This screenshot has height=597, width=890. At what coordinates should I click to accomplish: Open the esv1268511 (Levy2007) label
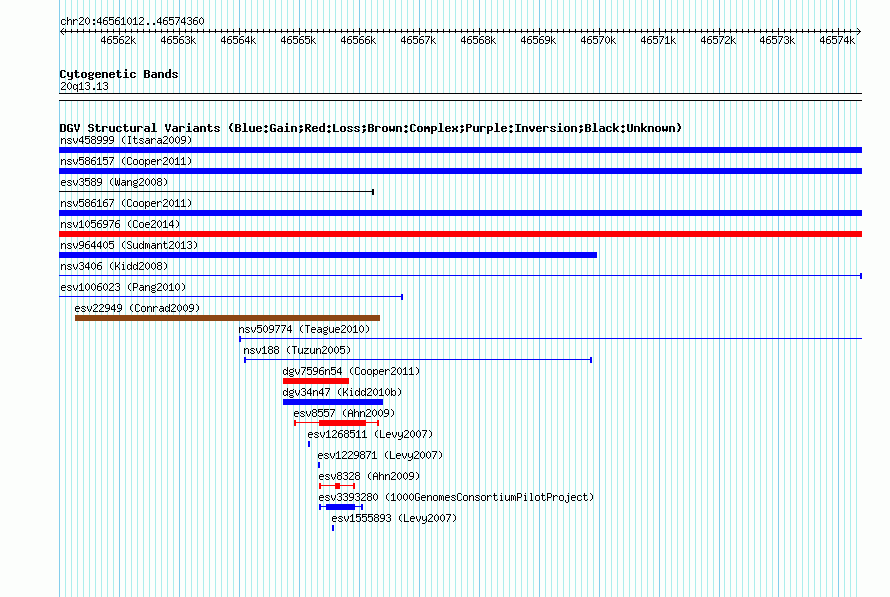click(x=370, y=434)
